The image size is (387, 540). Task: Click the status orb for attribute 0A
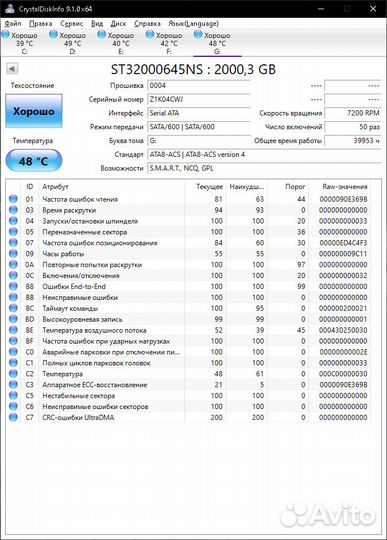tap(13, 264)
